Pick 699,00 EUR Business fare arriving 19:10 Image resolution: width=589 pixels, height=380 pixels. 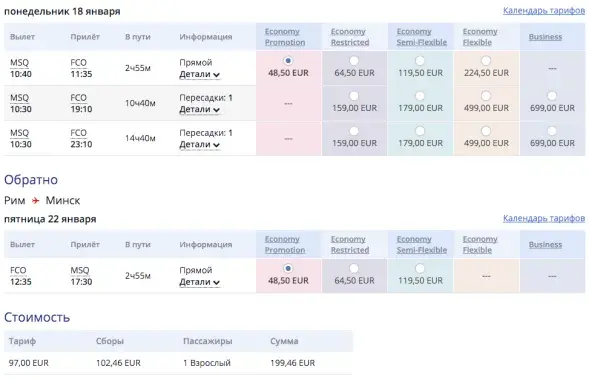click(x=552, y=96)
